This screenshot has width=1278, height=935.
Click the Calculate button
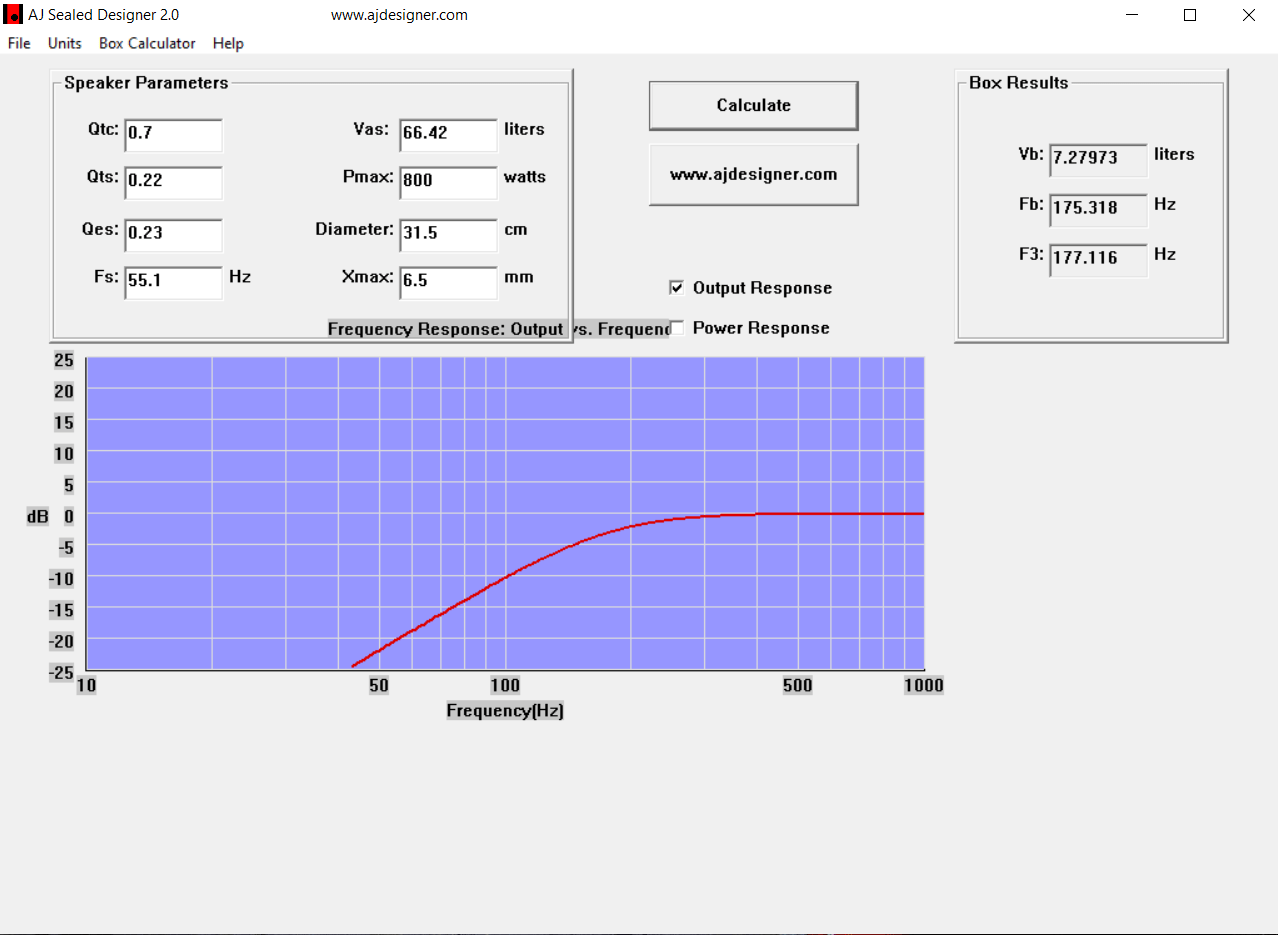point(753,105)
